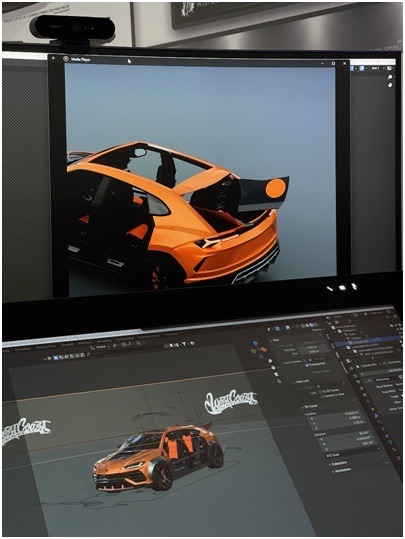This screenshot has height=539, width=405.
Task: Toggle the Passepartout checkbox
Action: pyautogui.click(x=307, y=365)
